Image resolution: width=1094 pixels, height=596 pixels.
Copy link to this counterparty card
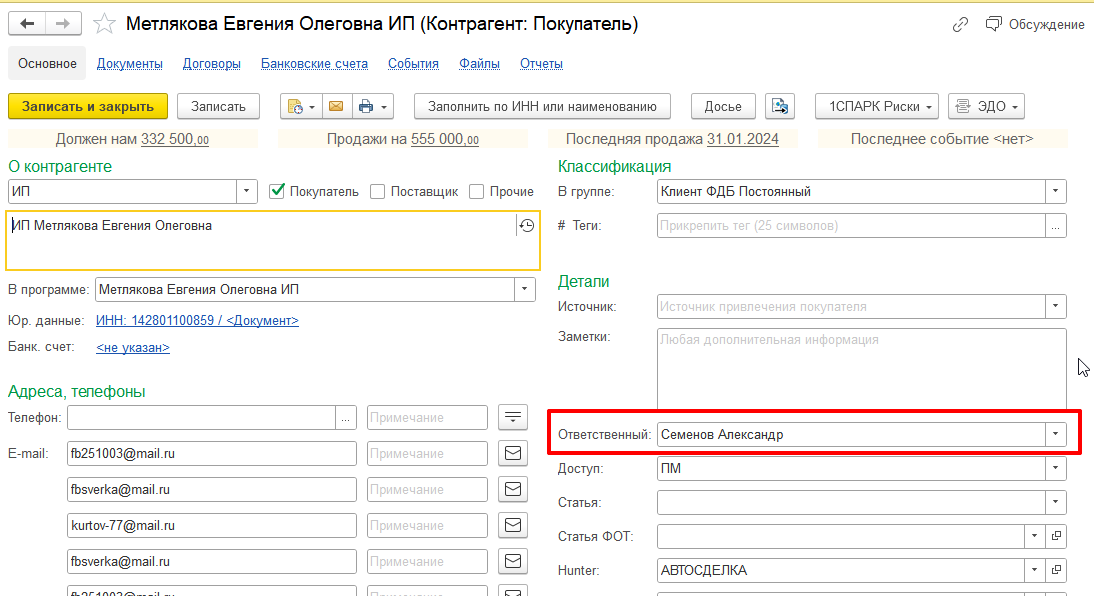point(960,24)
